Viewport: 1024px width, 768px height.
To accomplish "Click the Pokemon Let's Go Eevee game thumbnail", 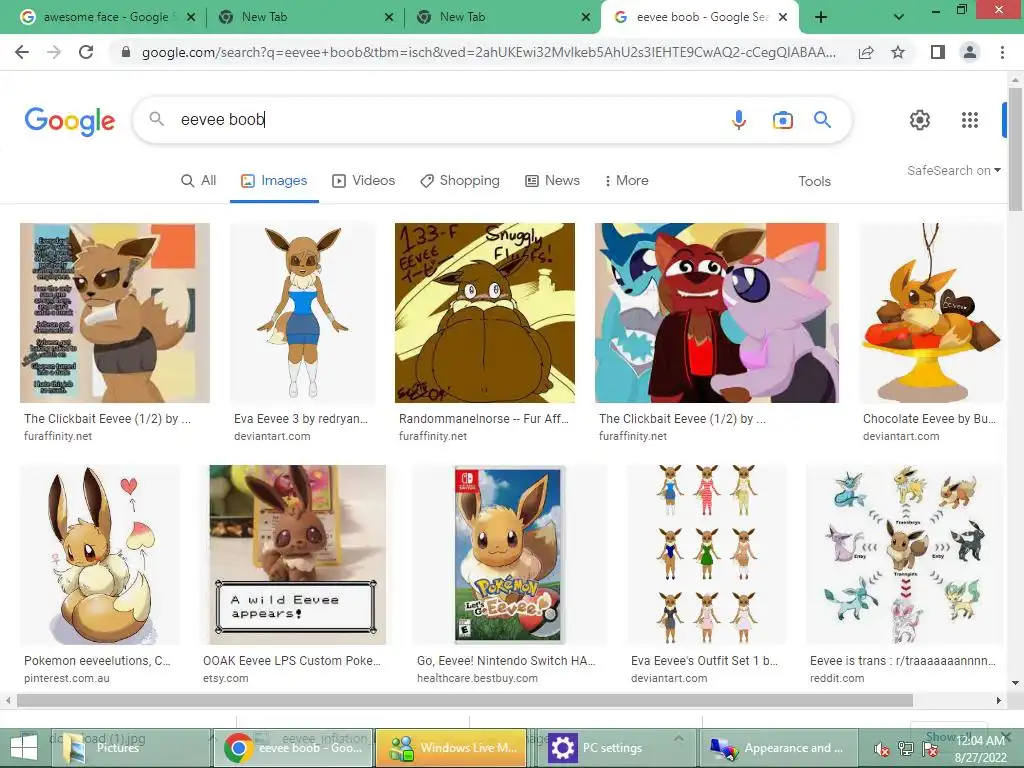I will coord(509,554).
